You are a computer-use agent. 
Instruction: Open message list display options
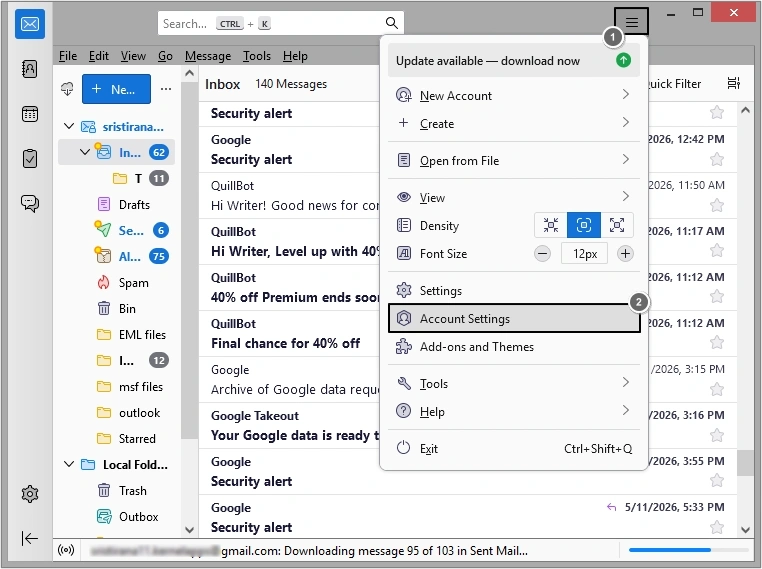[x=734, y=84]
